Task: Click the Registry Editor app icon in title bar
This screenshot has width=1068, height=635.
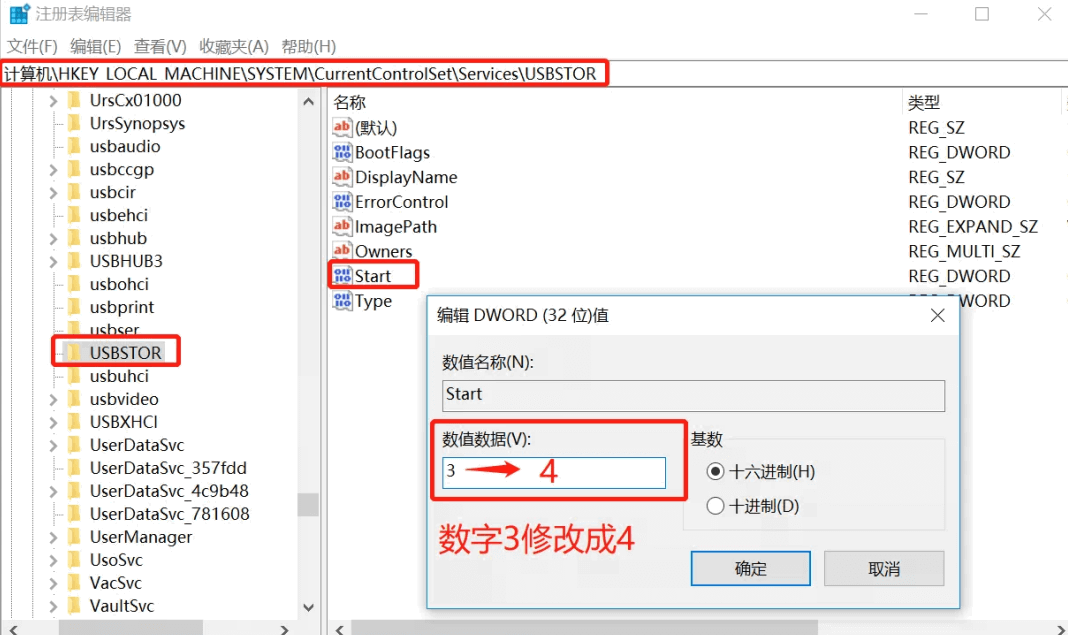Action: click(x=19, y=15)
